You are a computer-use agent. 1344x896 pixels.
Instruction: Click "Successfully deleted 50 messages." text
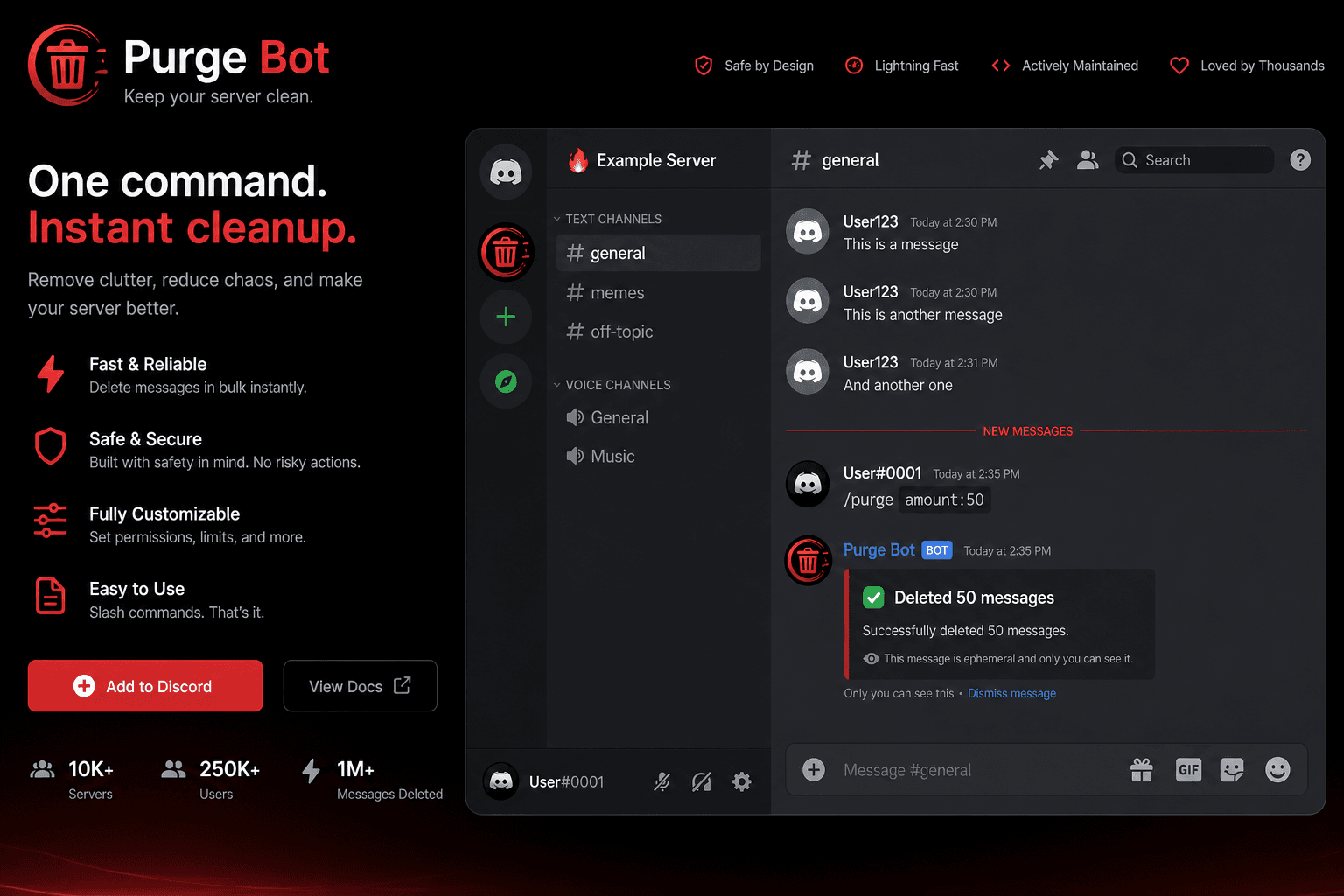pos(965,631)
